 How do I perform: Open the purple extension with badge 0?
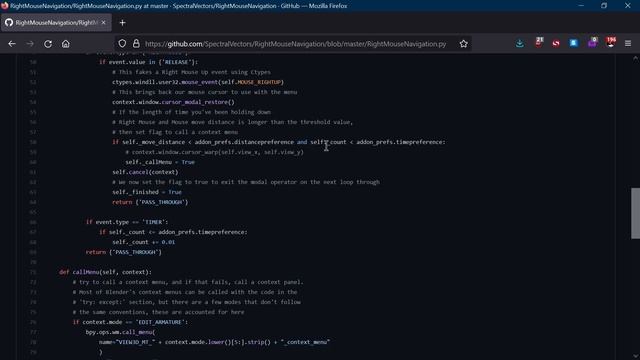coord(592,42)
